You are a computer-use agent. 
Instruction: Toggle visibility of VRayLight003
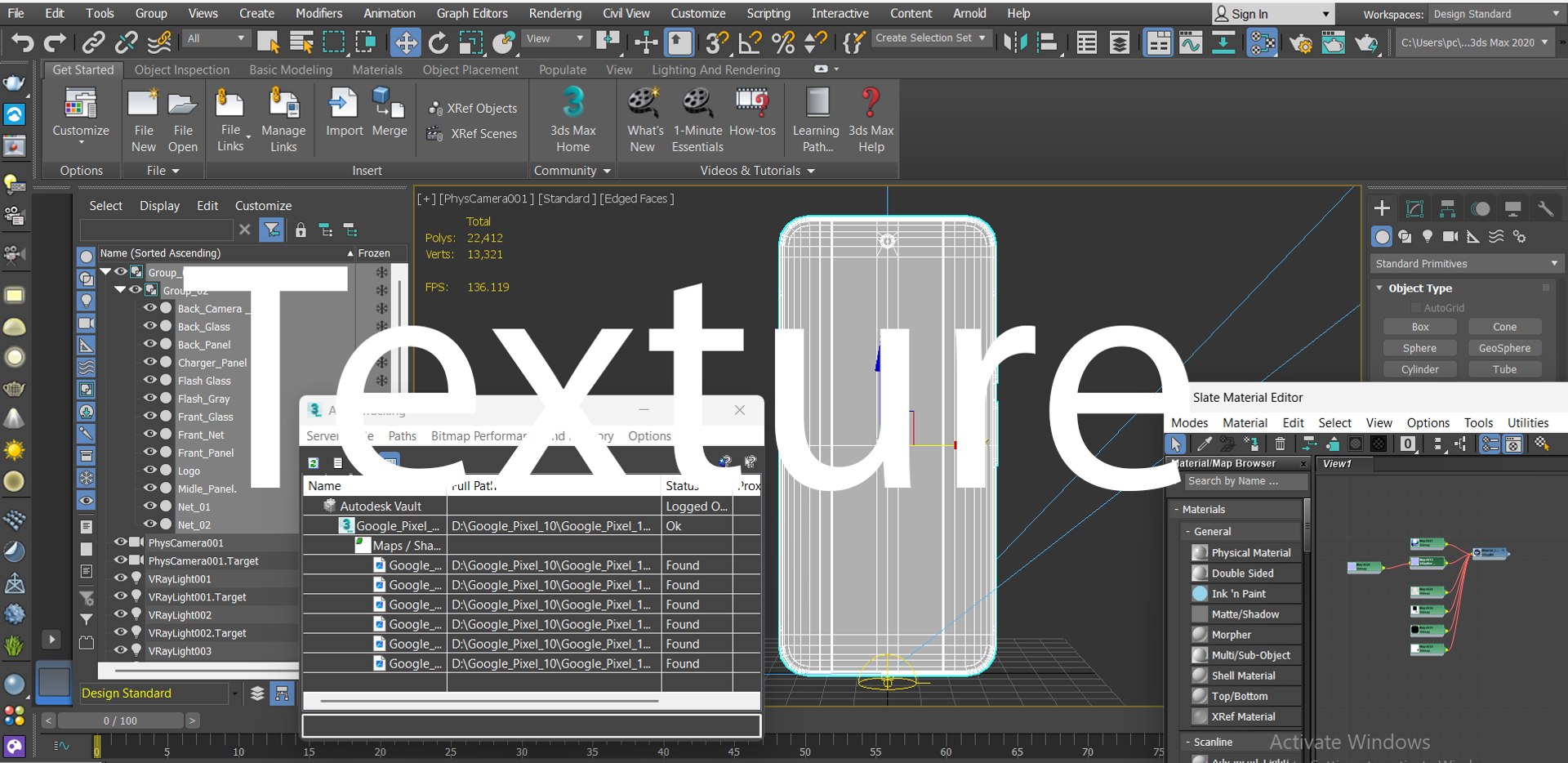[121, 650]
